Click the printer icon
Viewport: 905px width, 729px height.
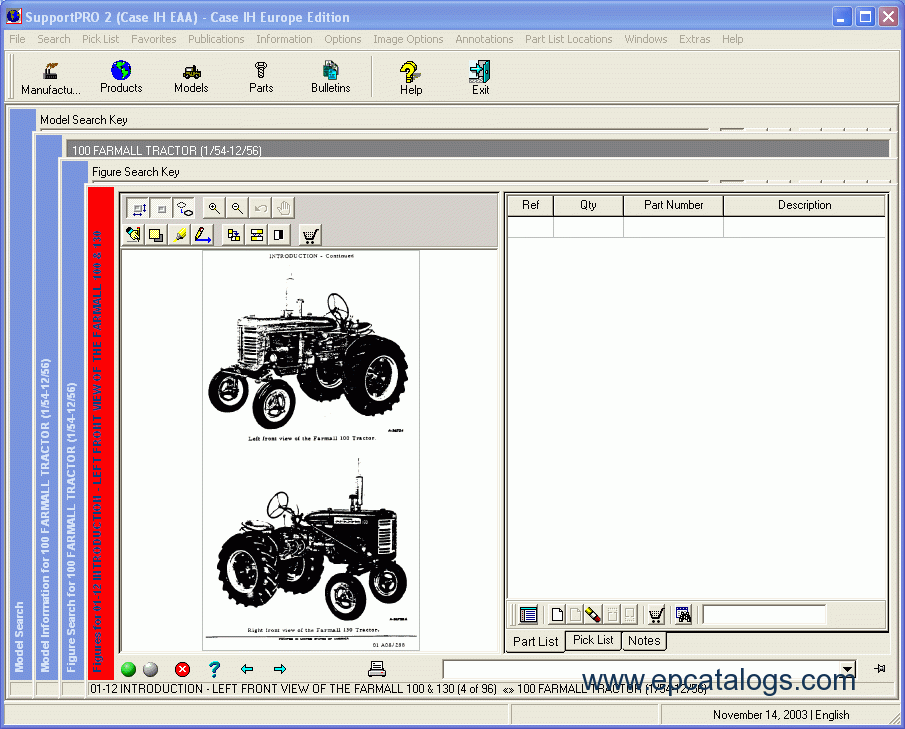click(x=377, y=669)
